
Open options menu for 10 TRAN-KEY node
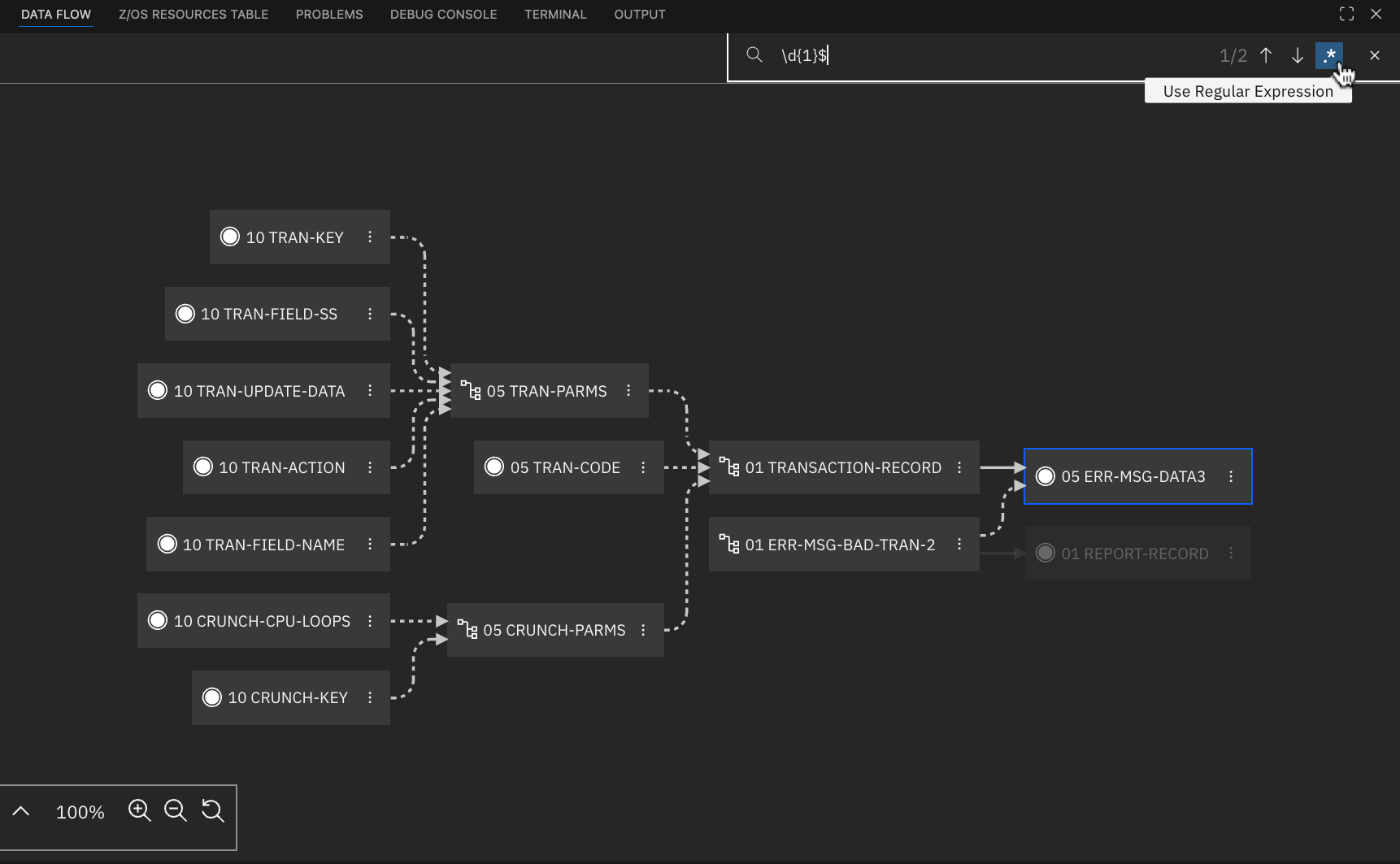[370, 237]
